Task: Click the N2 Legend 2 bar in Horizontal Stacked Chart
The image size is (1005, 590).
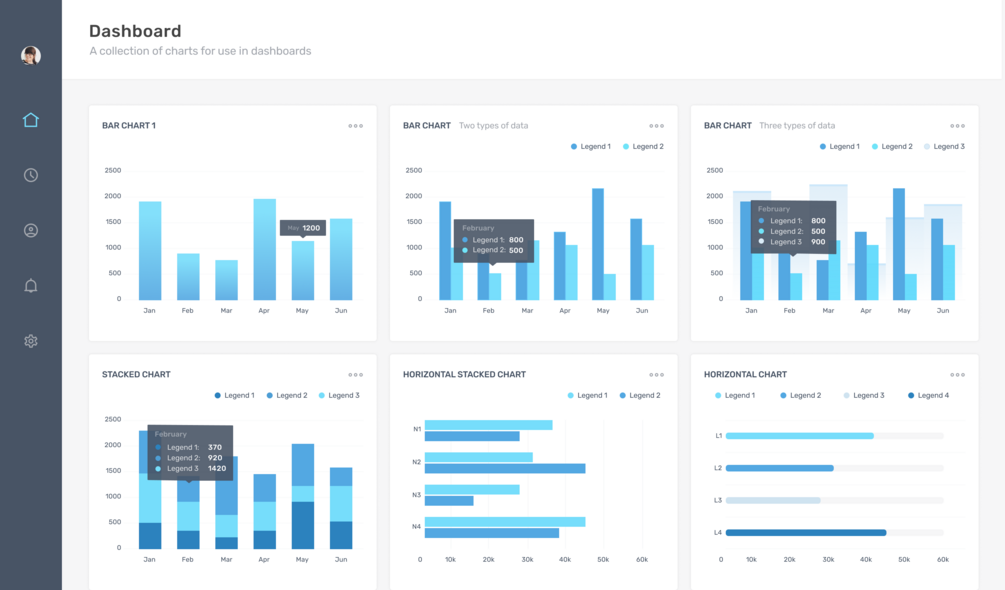Action: (505, 468)
